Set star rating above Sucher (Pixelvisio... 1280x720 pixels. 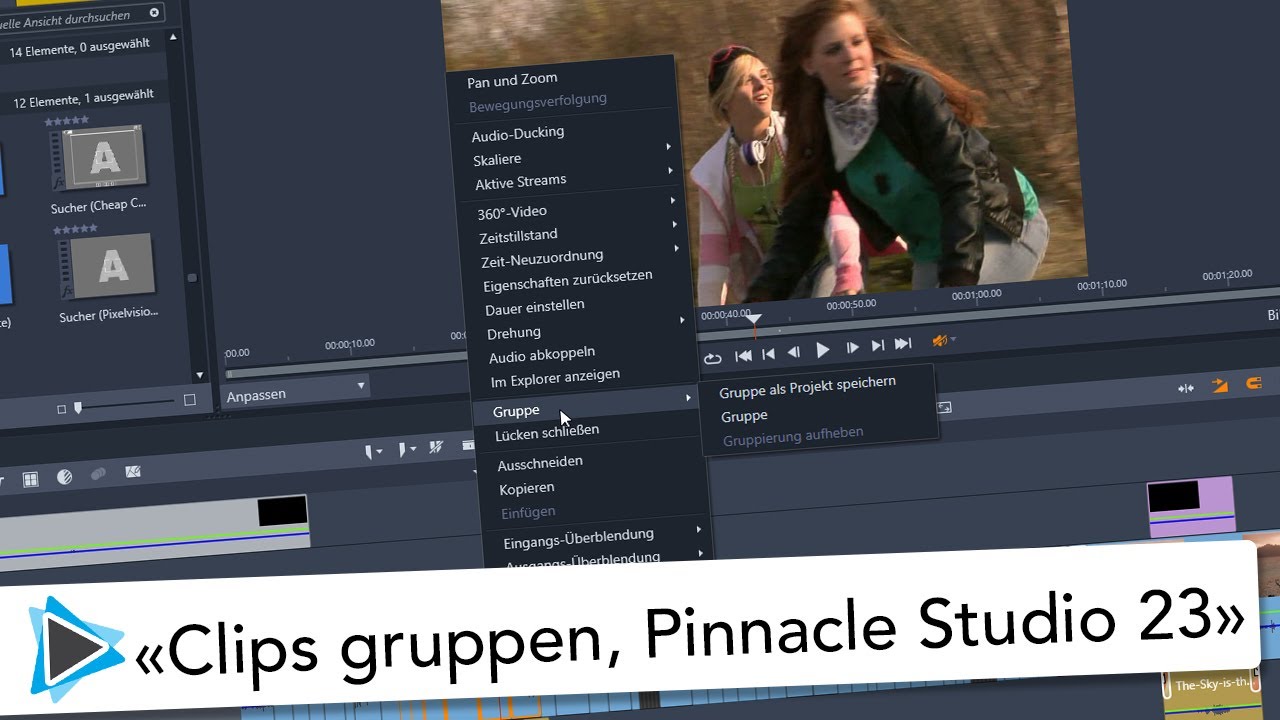74,229
